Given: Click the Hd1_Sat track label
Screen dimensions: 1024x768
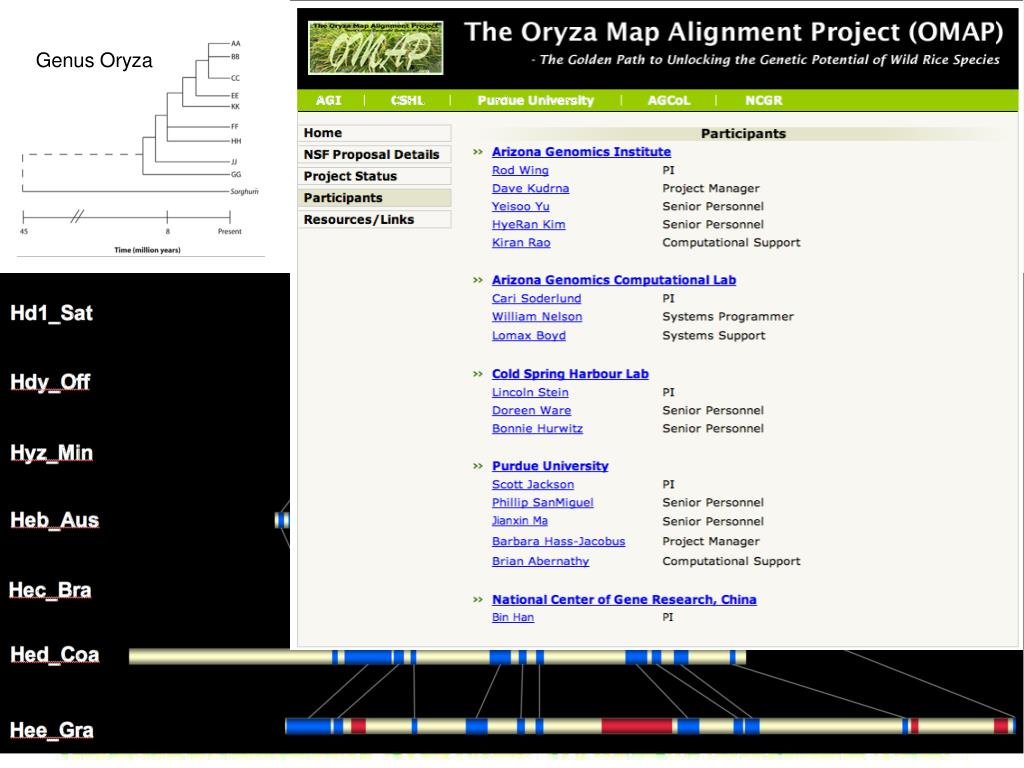Looking at the screenshot, I should tap(52, 313).
